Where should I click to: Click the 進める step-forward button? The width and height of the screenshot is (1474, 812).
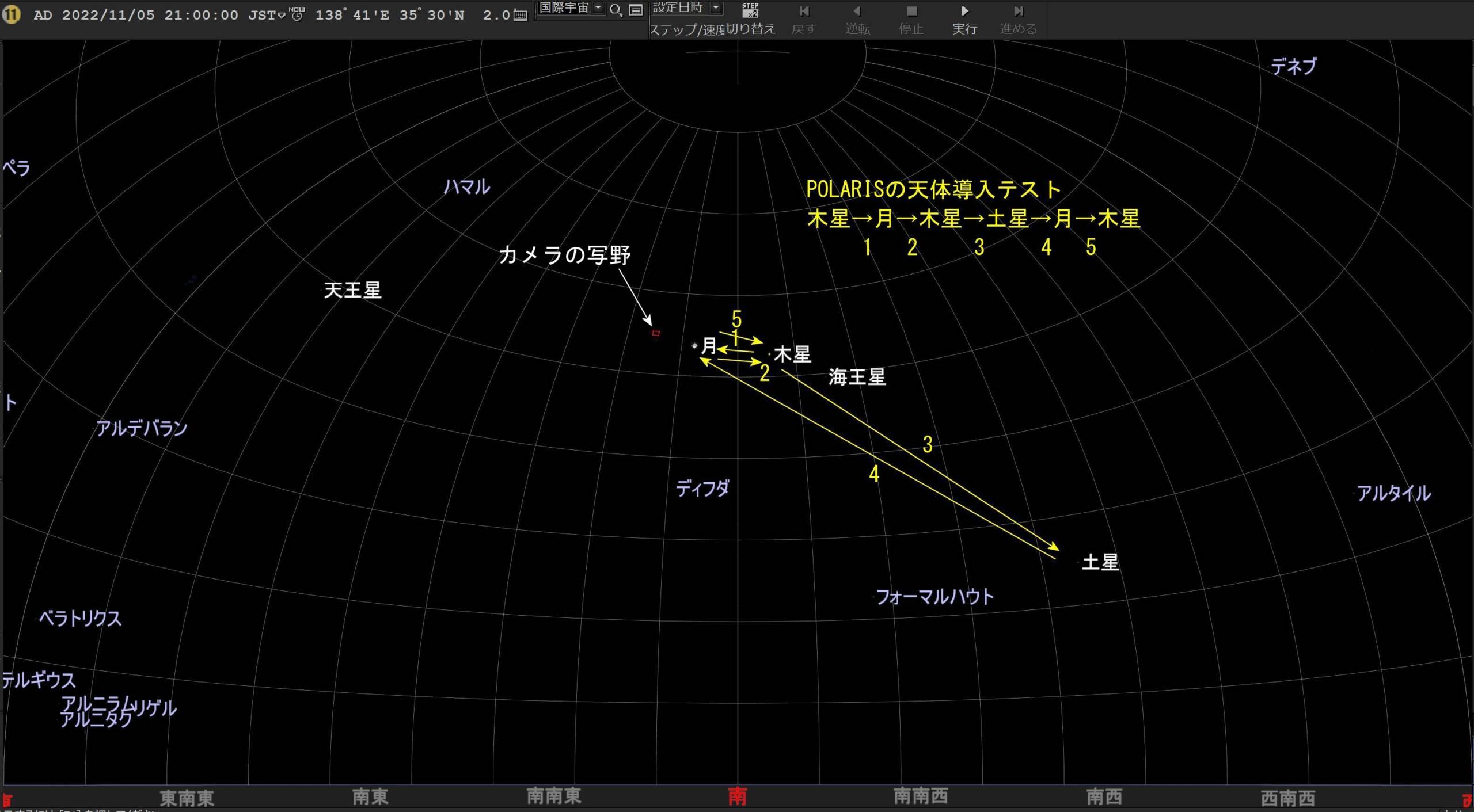pos(1018,19)
